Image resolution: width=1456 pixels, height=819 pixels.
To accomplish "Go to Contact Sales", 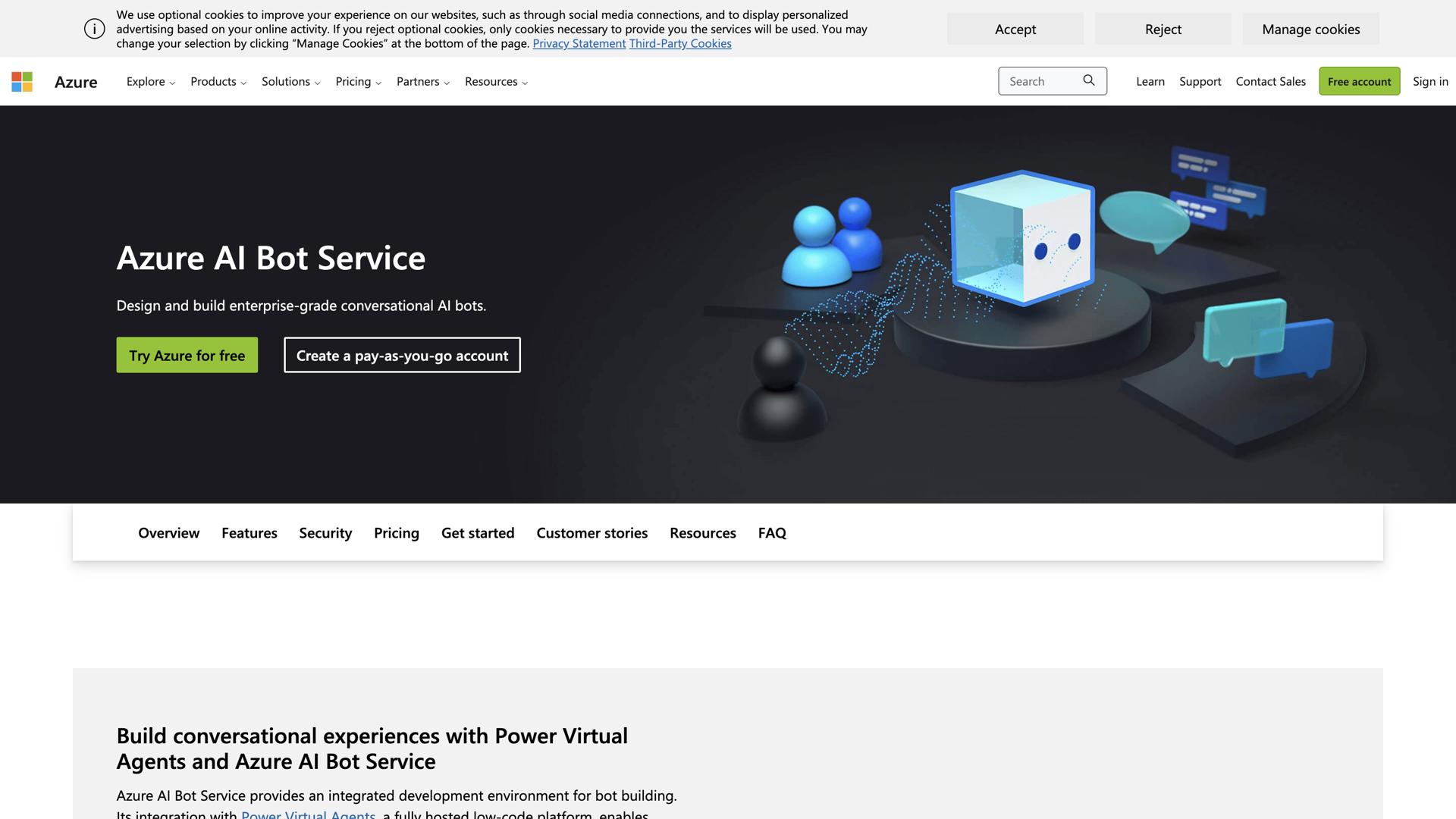I will (x=1270, y=81).
